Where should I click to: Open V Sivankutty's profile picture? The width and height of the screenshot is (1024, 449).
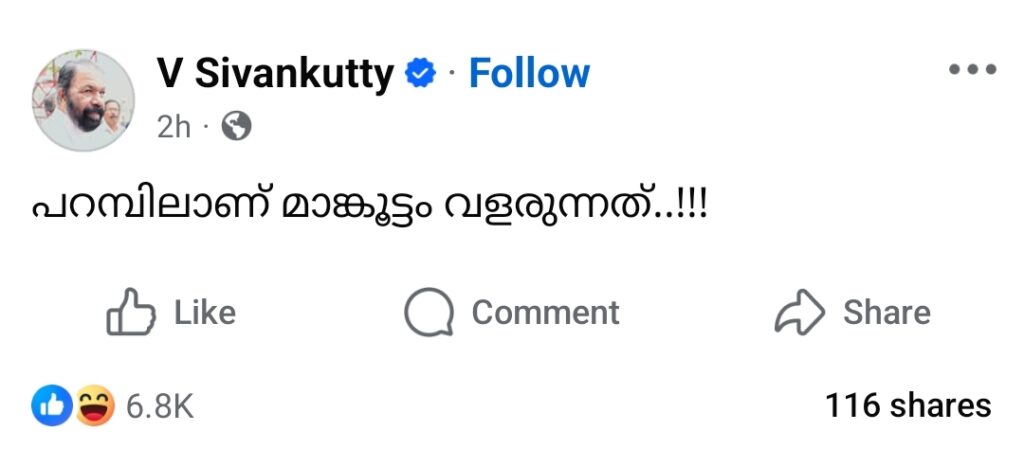pyautogui.click(x=85, y=98)
